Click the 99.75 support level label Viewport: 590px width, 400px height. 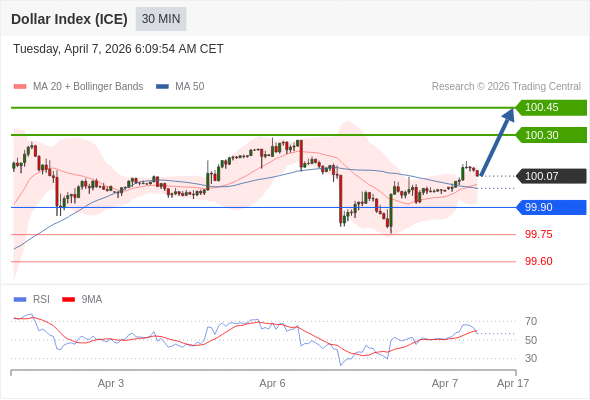click(539, 234)
